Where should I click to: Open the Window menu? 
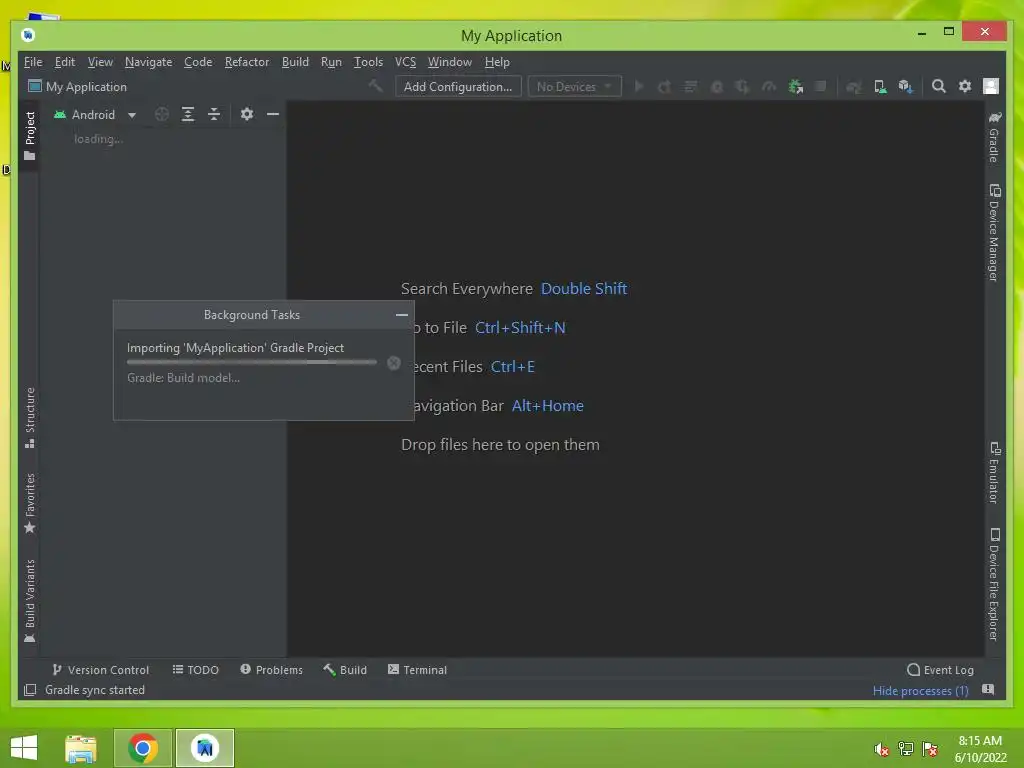tap(450, 62)
